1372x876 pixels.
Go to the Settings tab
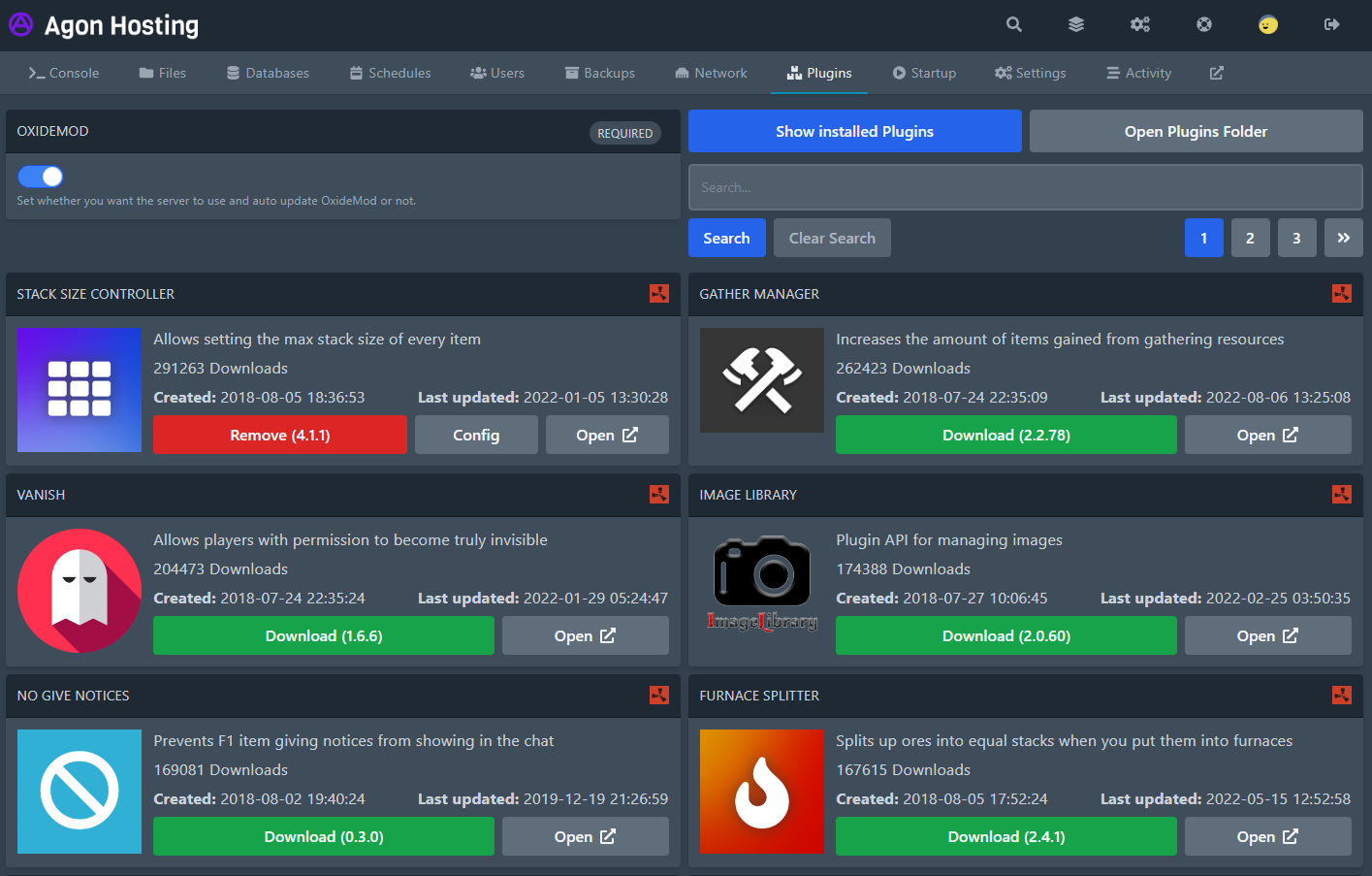tap(1031, 73)
